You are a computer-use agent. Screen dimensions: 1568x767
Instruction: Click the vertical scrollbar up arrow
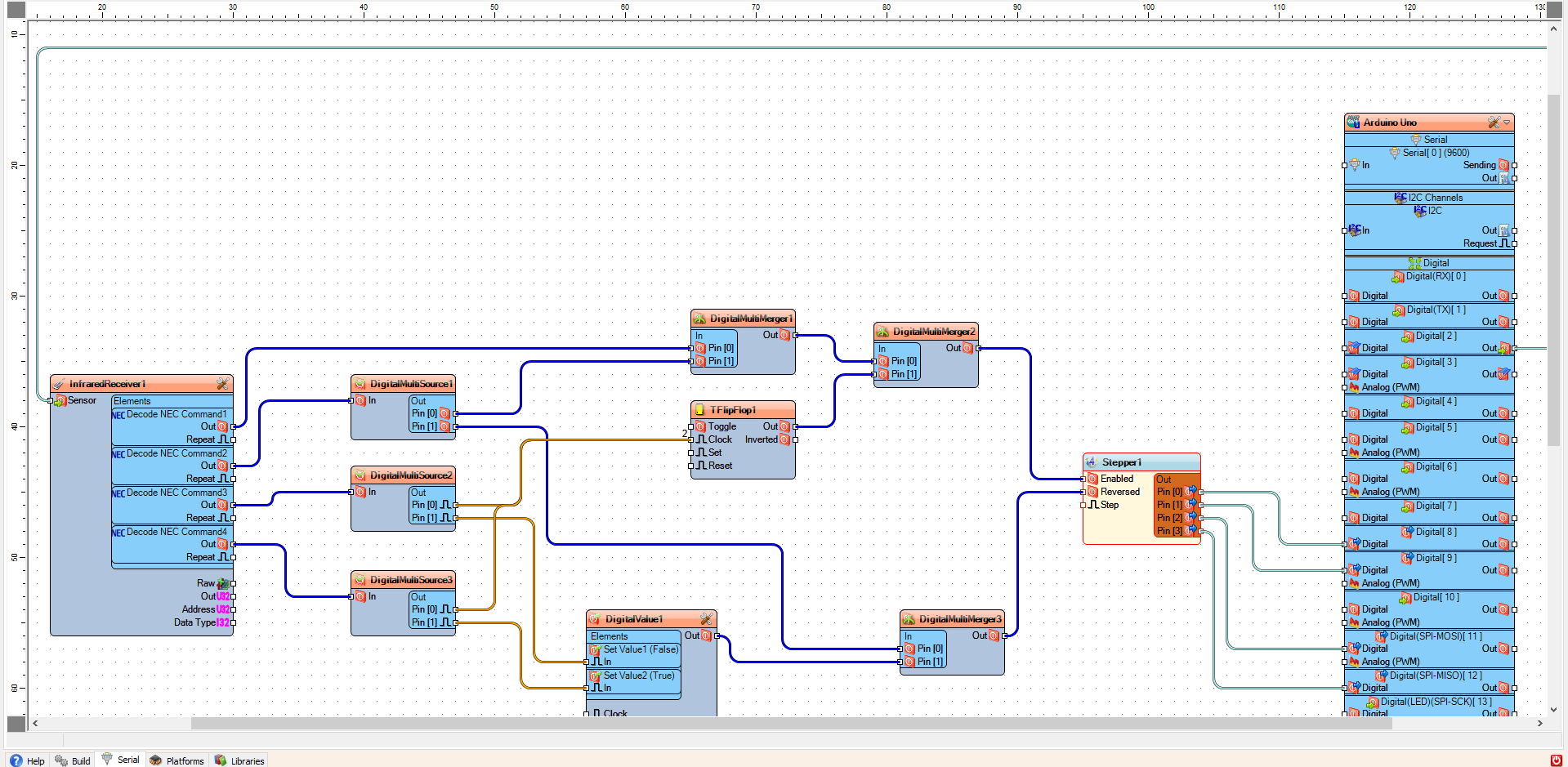[1553, 29]
